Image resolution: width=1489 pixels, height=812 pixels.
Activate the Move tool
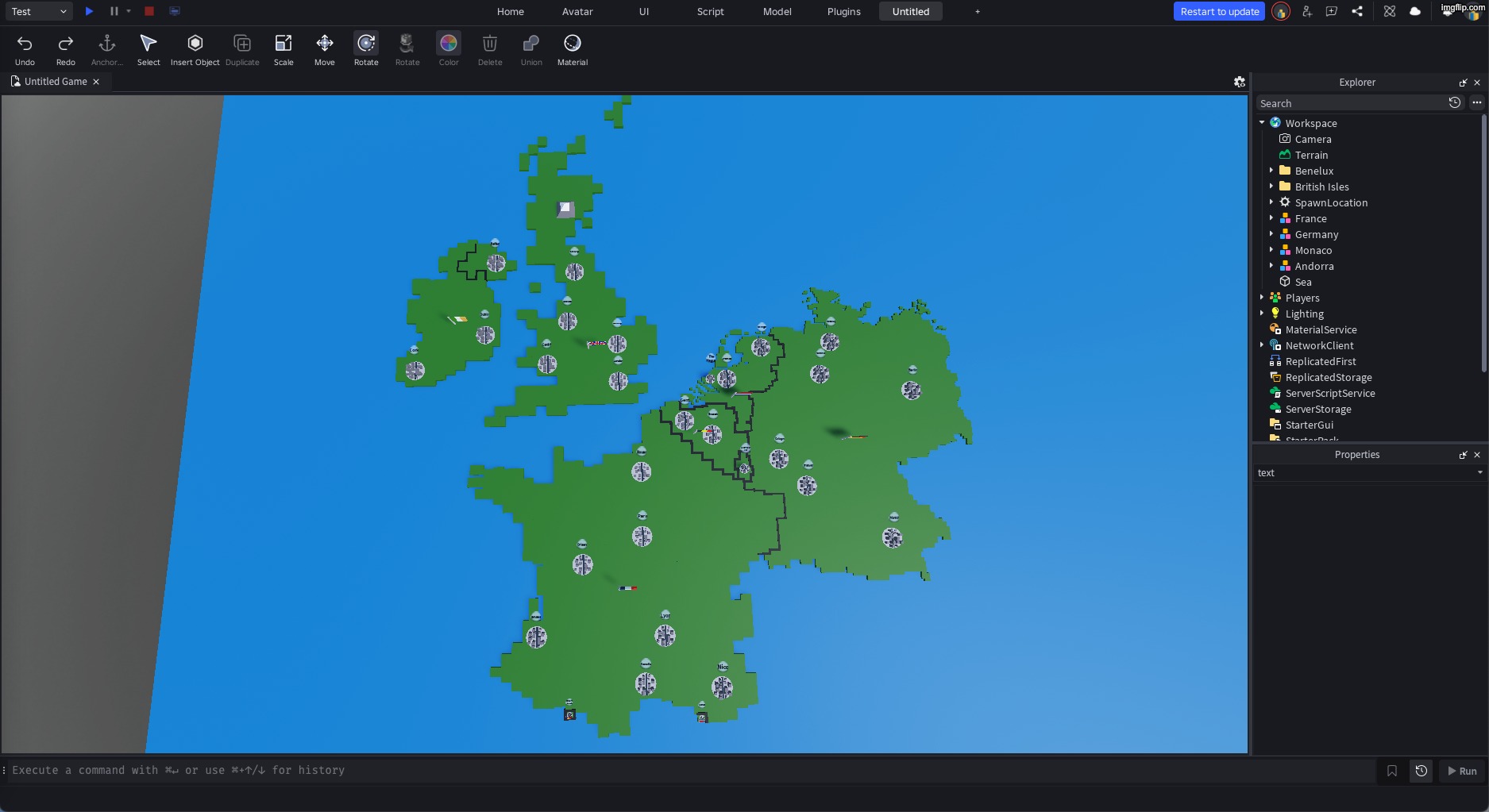click(325, 50)
